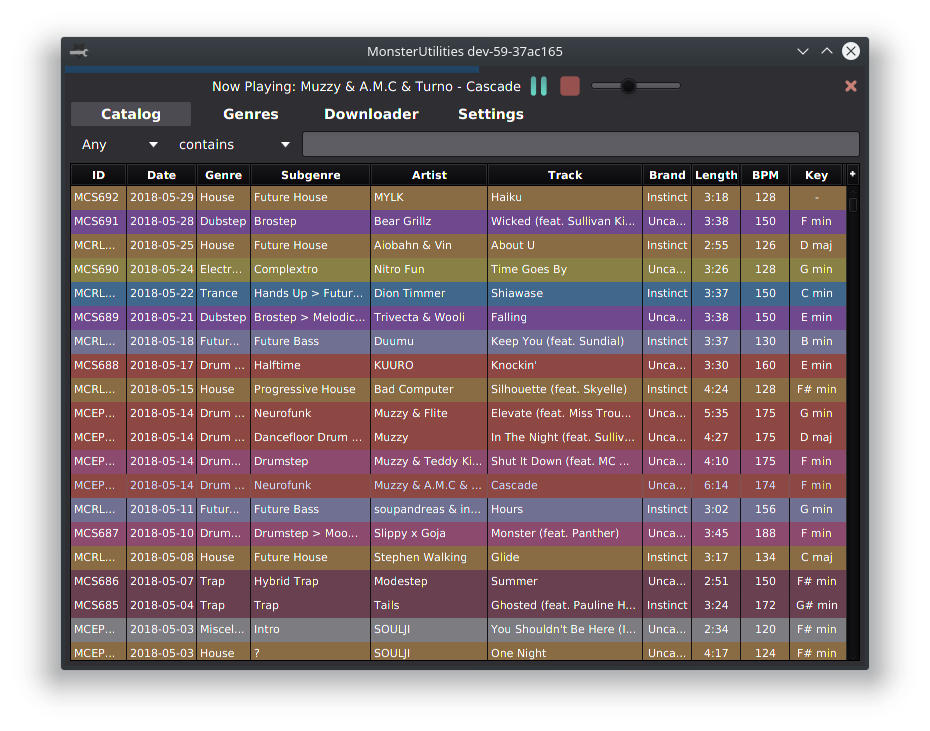Click the G# min key cell
This screenshot has height=731, width=930.
816,606
